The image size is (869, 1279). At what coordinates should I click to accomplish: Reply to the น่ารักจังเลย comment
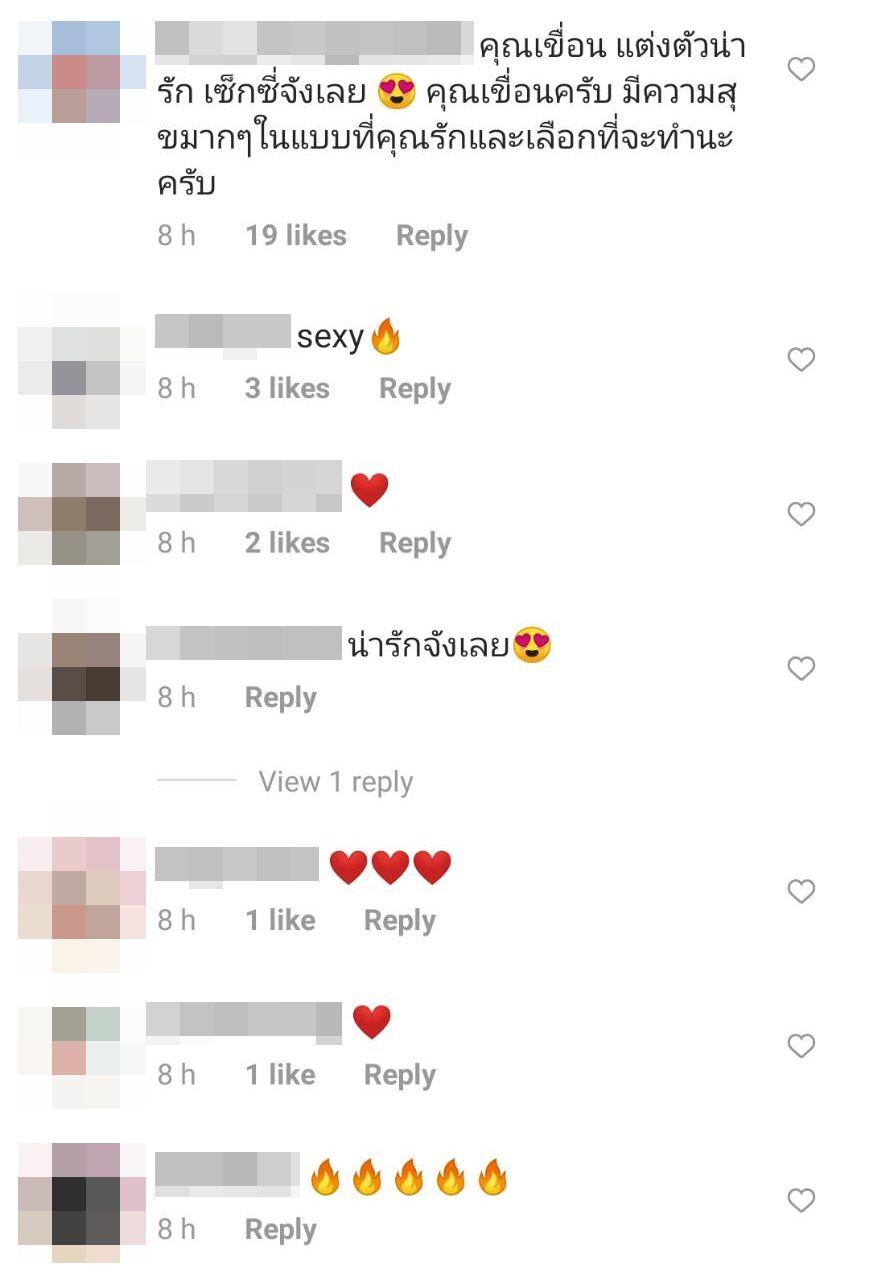pyautogui.click(x=281, y=698)
